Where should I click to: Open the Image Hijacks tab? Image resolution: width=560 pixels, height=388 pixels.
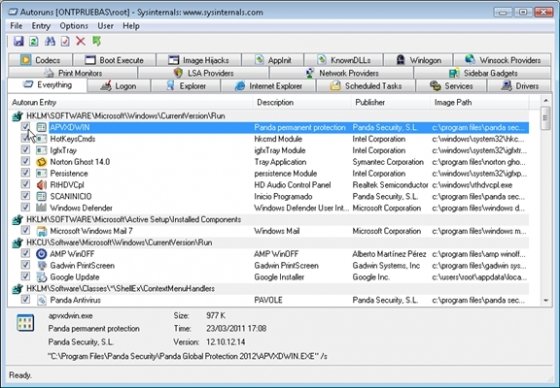(199, 60)
